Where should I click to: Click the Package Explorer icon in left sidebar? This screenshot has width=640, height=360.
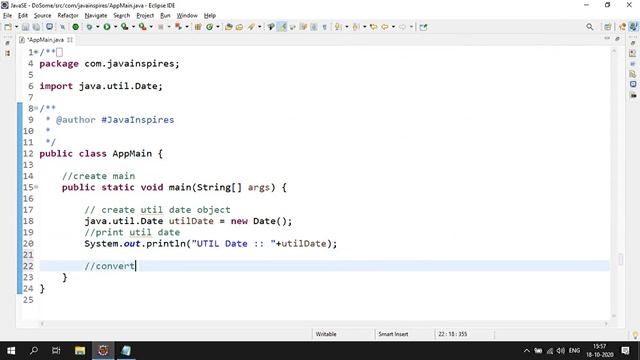point(8,53)
